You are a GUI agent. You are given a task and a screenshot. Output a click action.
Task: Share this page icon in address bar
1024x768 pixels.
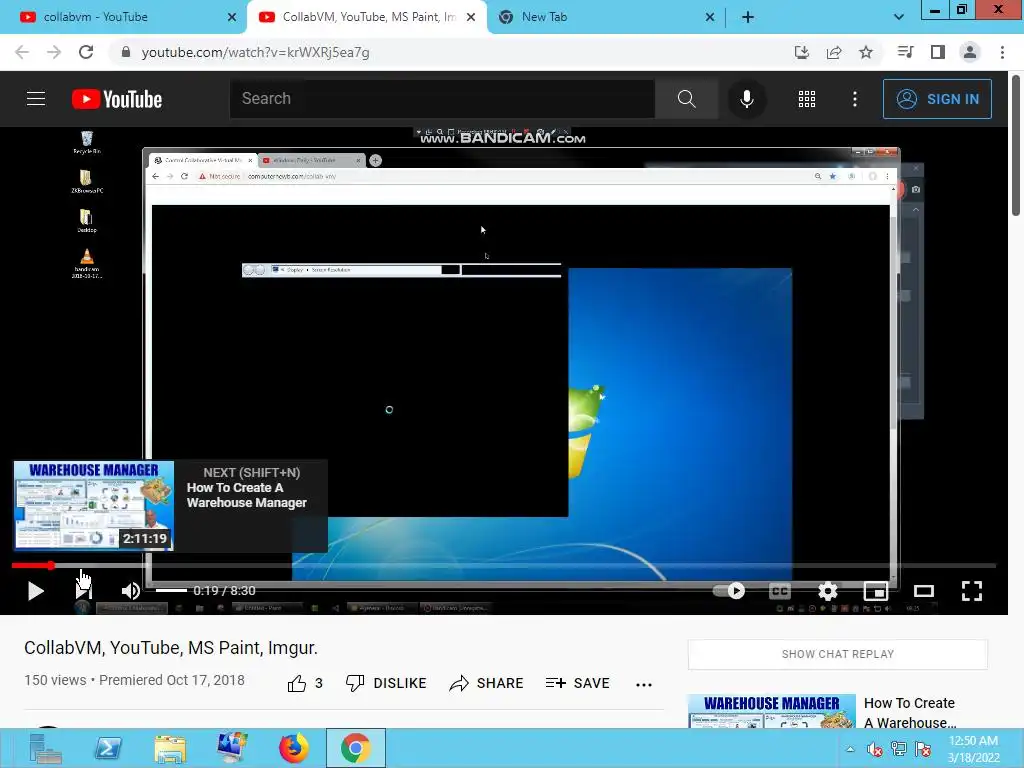click(834, 52)
